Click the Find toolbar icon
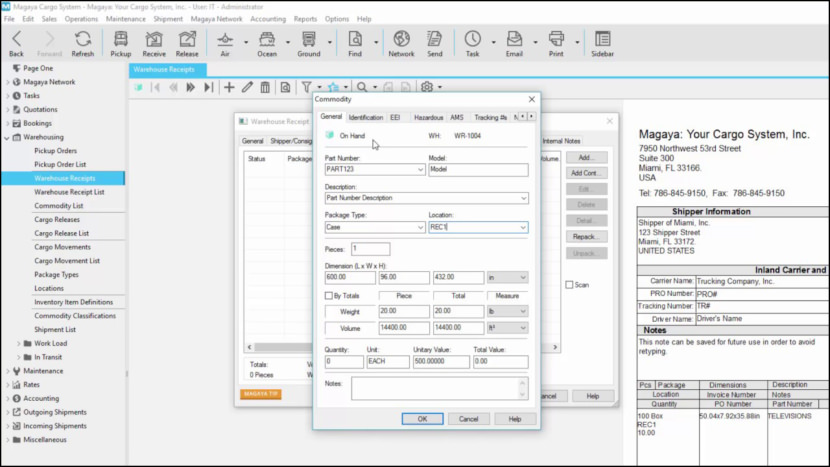 point(355,39)
